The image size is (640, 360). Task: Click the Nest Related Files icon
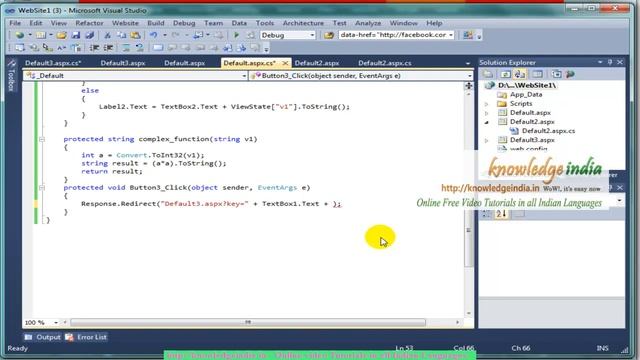click(x=519, y=74)
